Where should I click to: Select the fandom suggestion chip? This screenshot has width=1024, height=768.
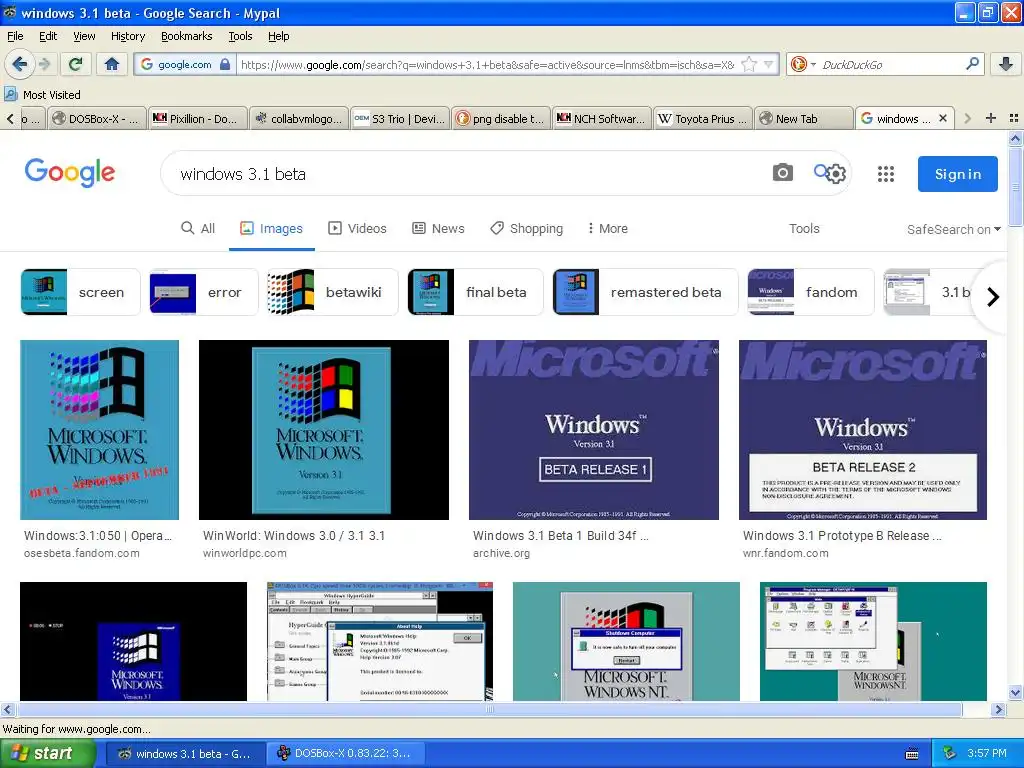coord(810,292)
